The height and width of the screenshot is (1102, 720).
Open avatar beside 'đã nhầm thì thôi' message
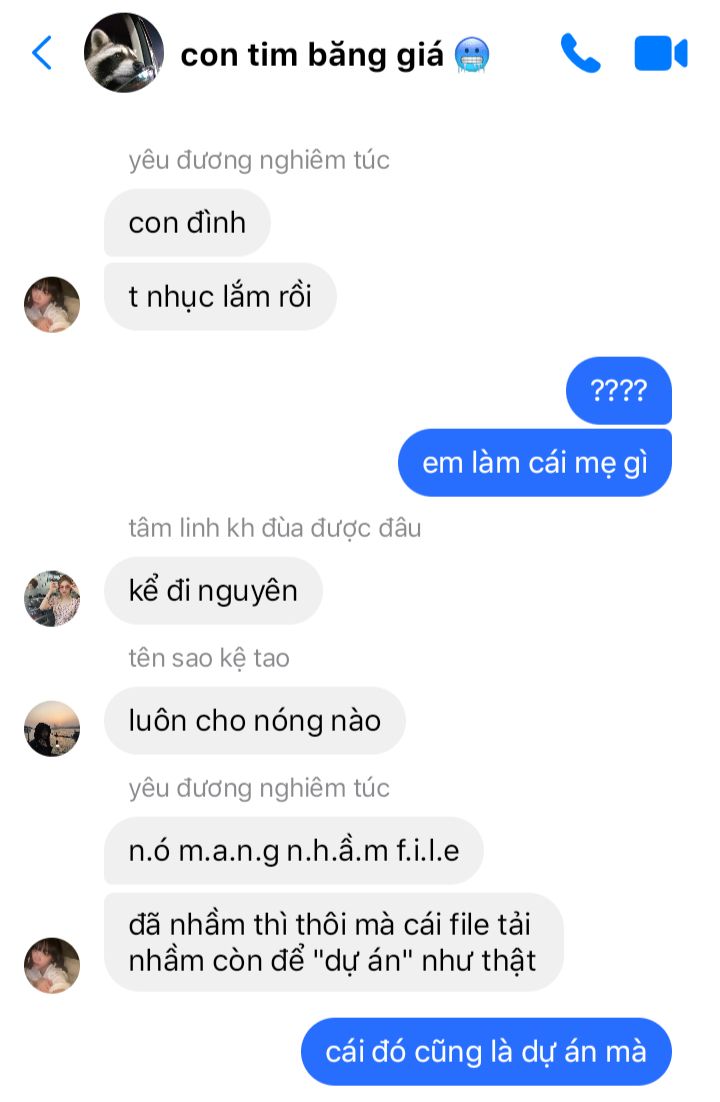[x=52, y=965]
